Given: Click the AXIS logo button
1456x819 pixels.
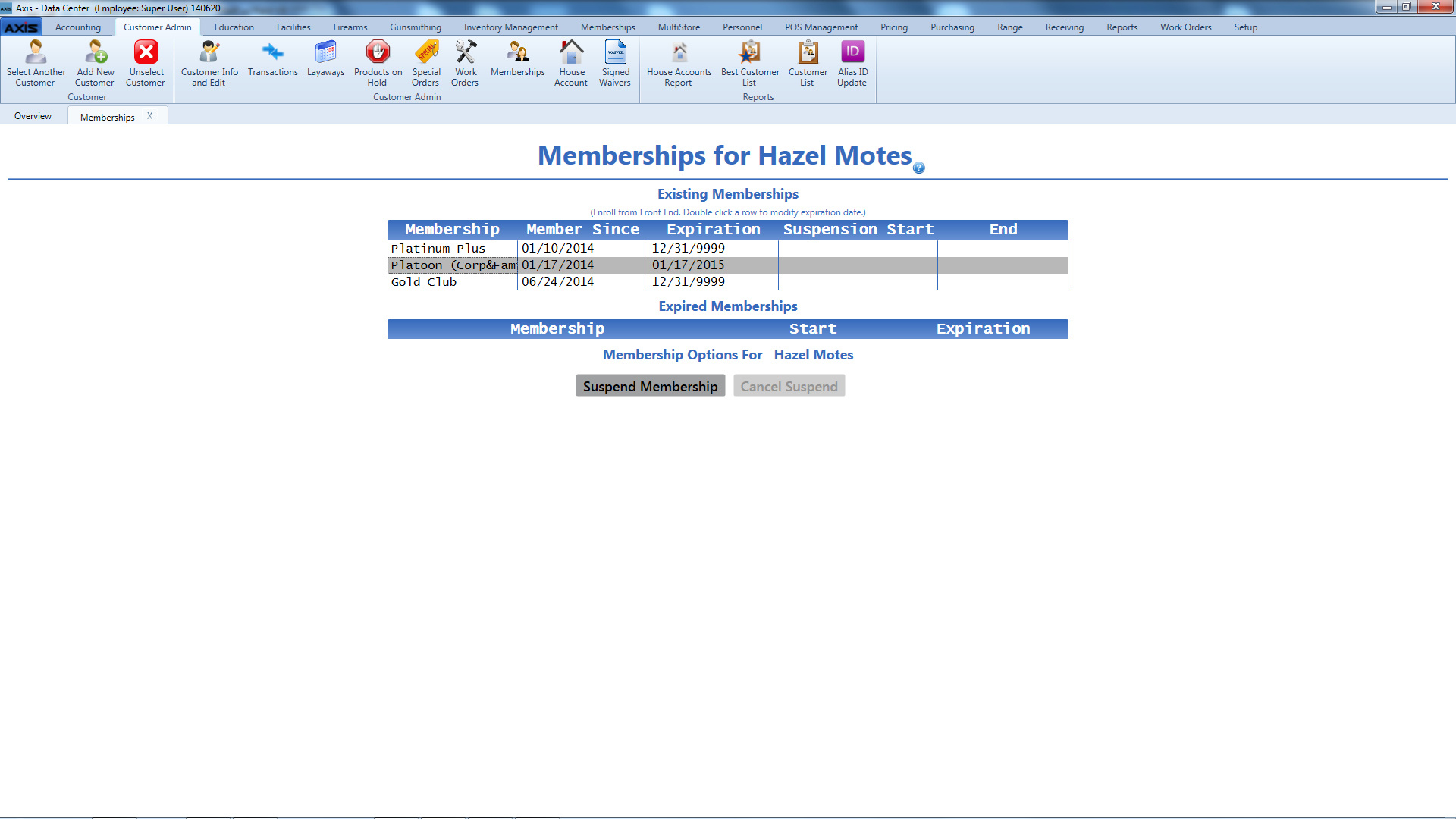Looking at the screenshot, I should point(21,27).
